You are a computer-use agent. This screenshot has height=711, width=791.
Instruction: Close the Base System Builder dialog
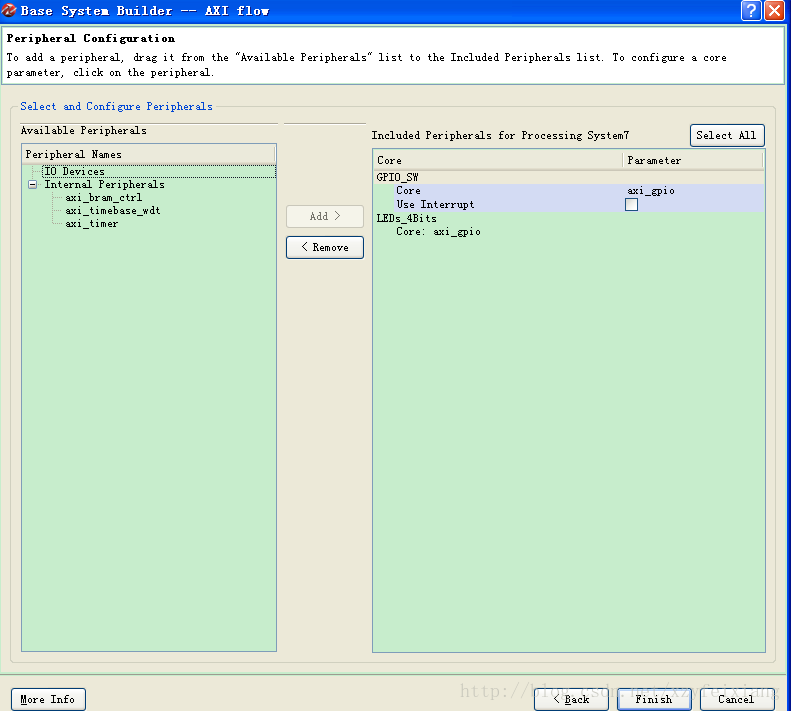click(x=774, y=11)
